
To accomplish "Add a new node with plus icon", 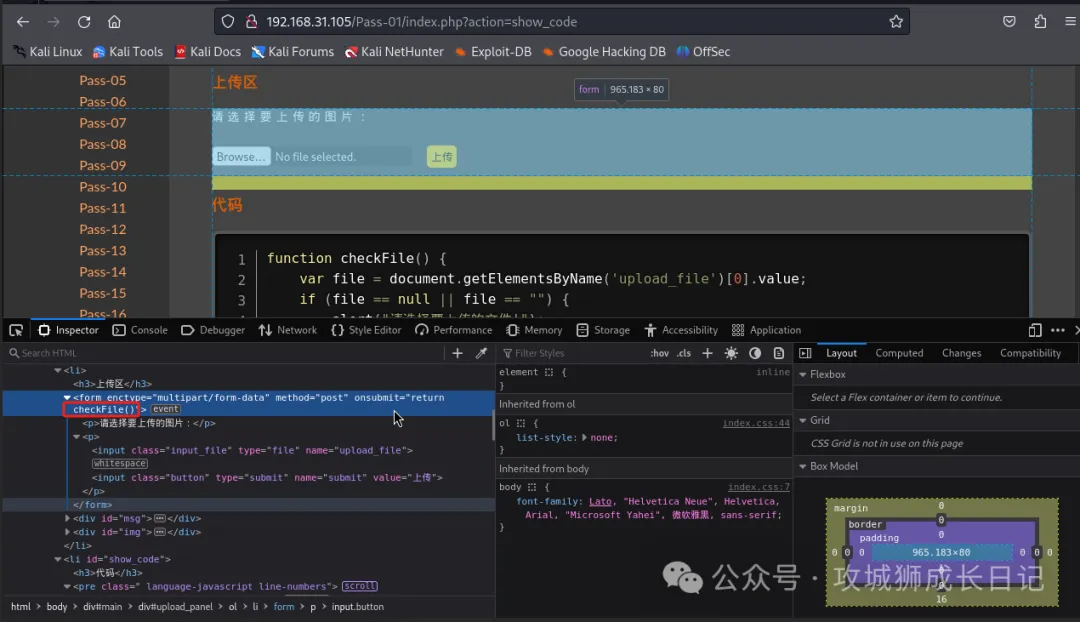I will [458, 353].
